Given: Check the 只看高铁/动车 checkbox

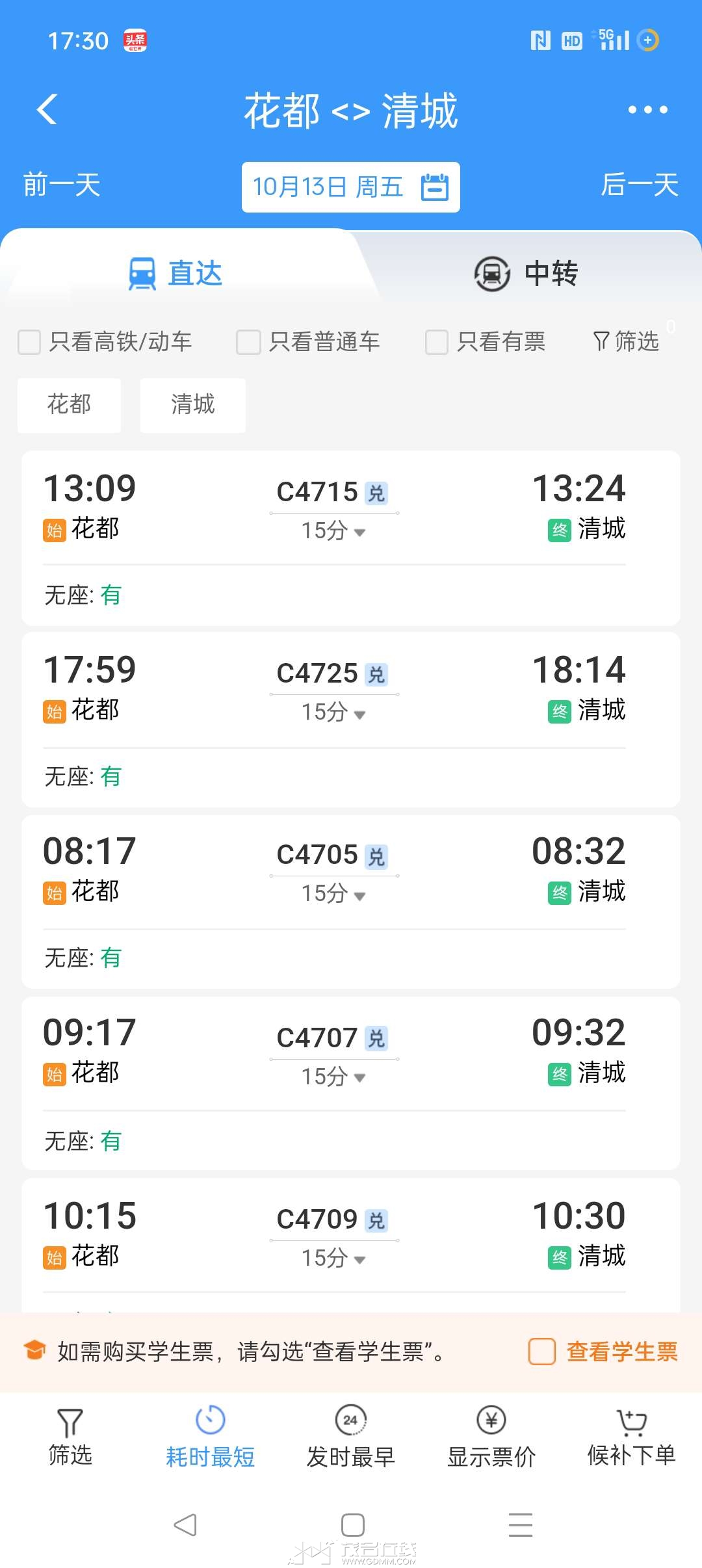Looking at the screenshot, I should 29,342.
